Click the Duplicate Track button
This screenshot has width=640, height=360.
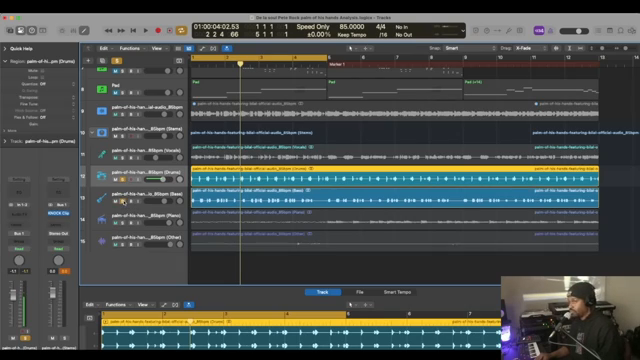pyautogui.click(x=102, y=61)
